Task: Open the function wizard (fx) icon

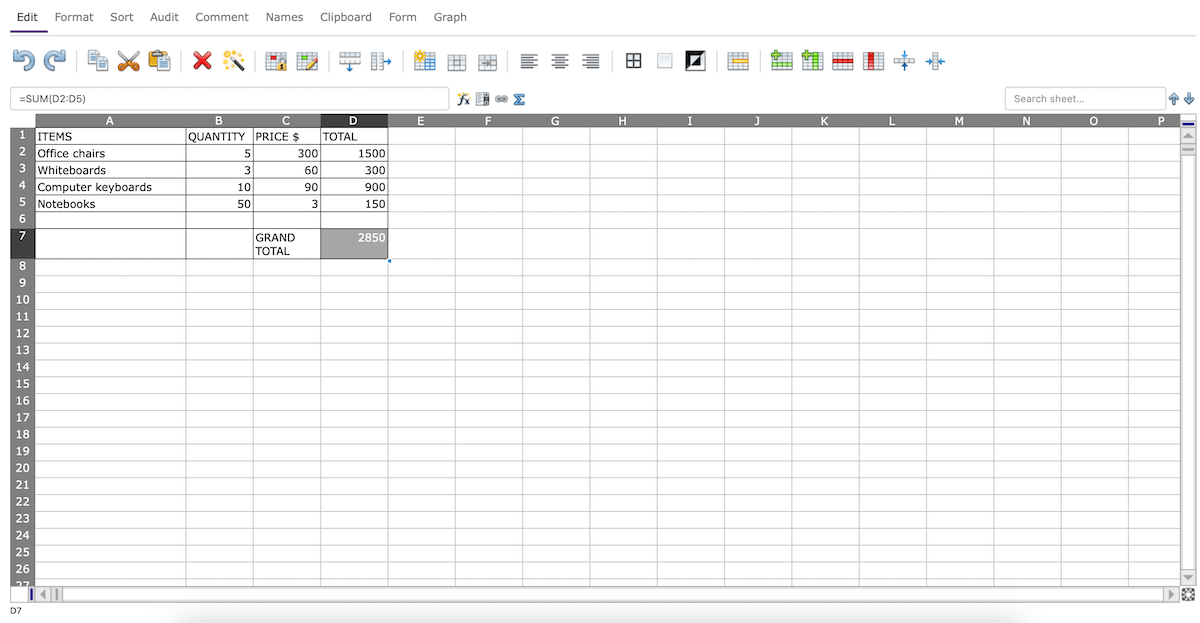Action: pyautogui.click(x=463, y=99)
